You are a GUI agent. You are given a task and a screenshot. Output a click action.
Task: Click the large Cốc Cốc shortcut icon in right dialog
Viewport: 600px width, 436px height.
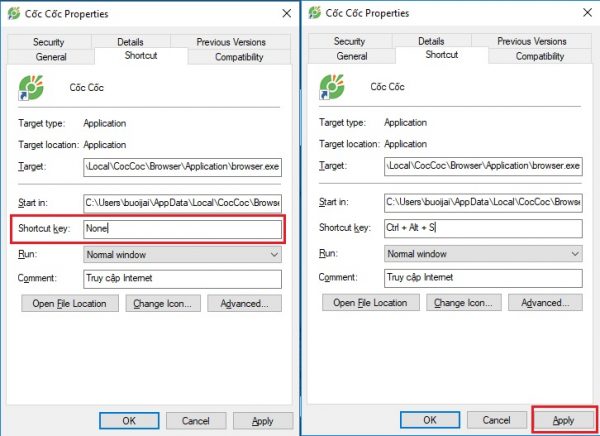click(x=332, y=87)
